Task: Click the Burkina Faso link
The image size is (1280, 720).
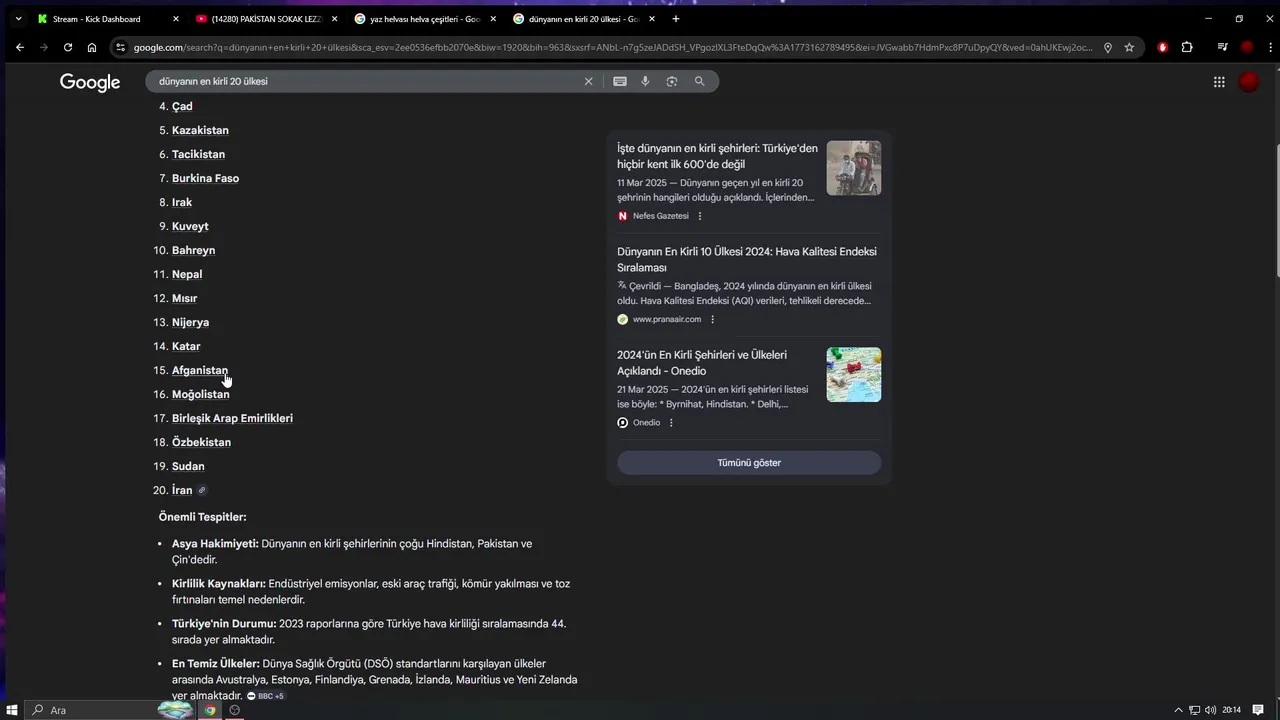Action: [205, 178]
